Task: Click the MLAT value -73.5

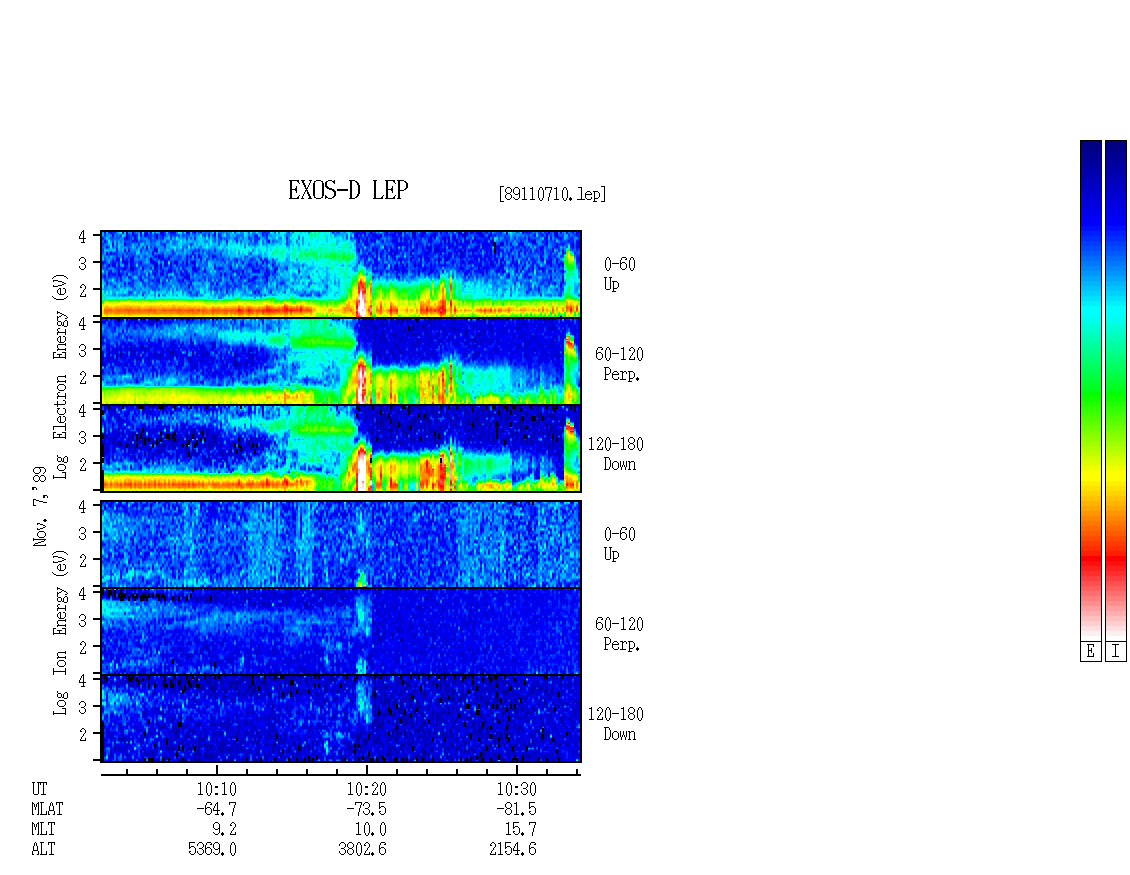Action: (x=366, y=809)
